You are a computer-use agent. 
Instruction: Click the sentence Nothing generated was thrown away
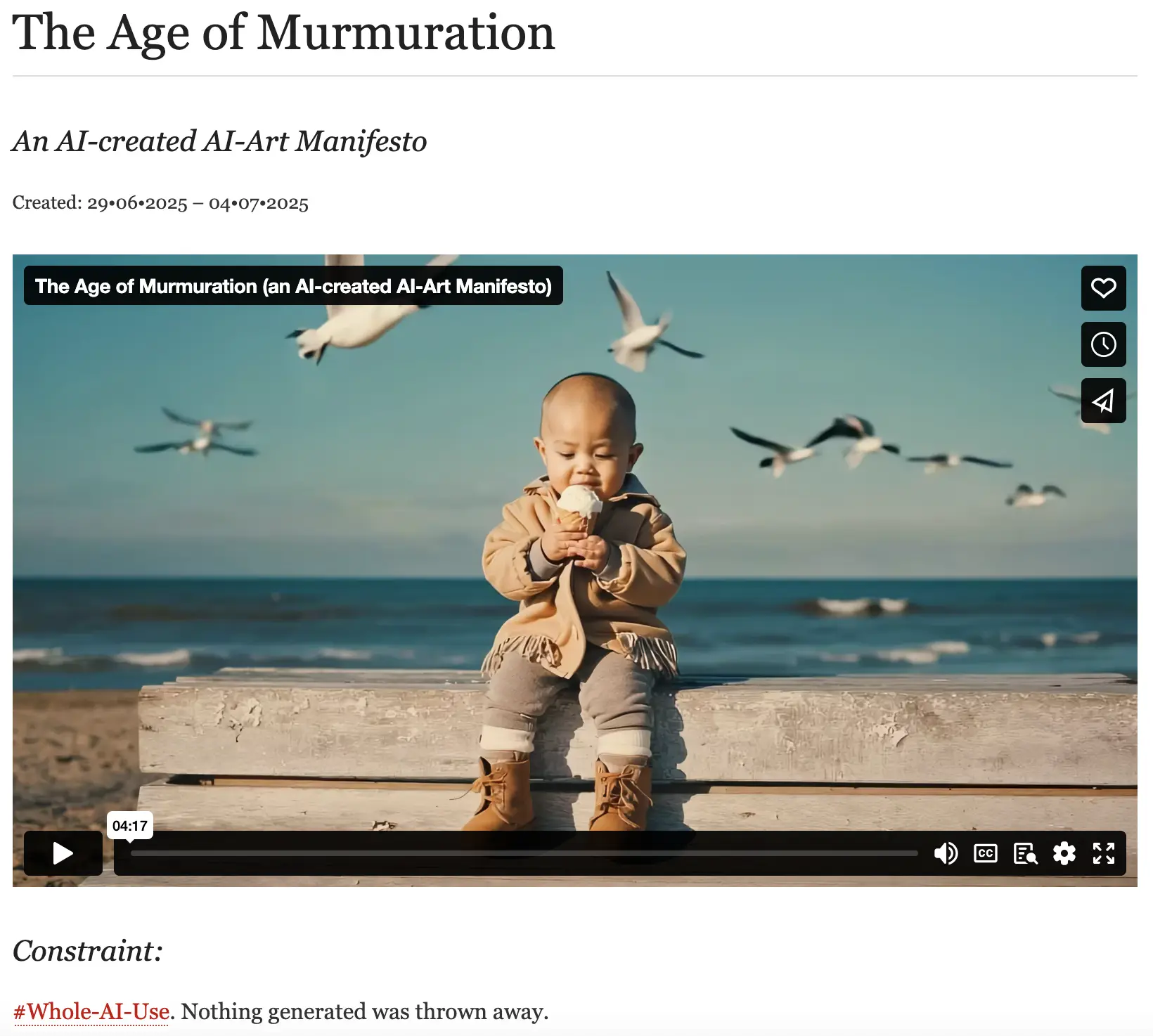pos(364,1011)
